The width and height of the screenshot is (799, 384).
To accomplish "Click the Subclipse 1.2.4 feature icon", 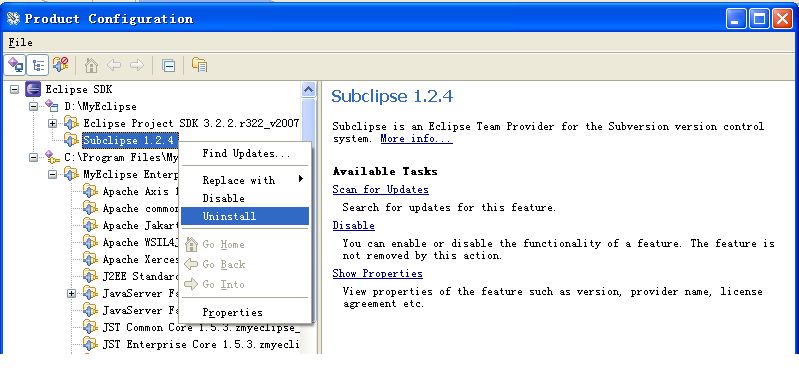I will point(71,140).
